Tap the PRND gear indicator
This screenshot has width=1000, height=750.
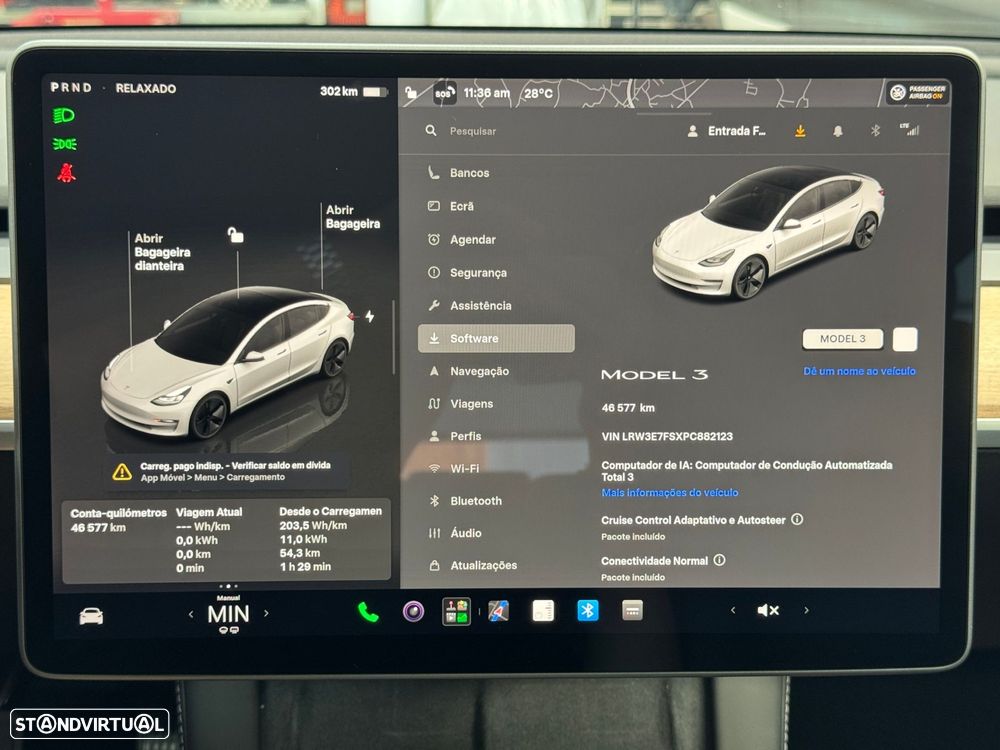[x=71, y=87]
